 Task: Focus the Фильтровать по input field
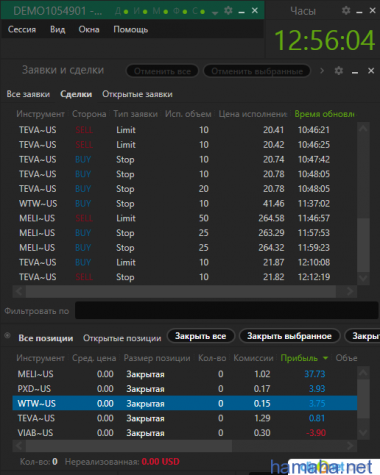(x=227, y=310)
